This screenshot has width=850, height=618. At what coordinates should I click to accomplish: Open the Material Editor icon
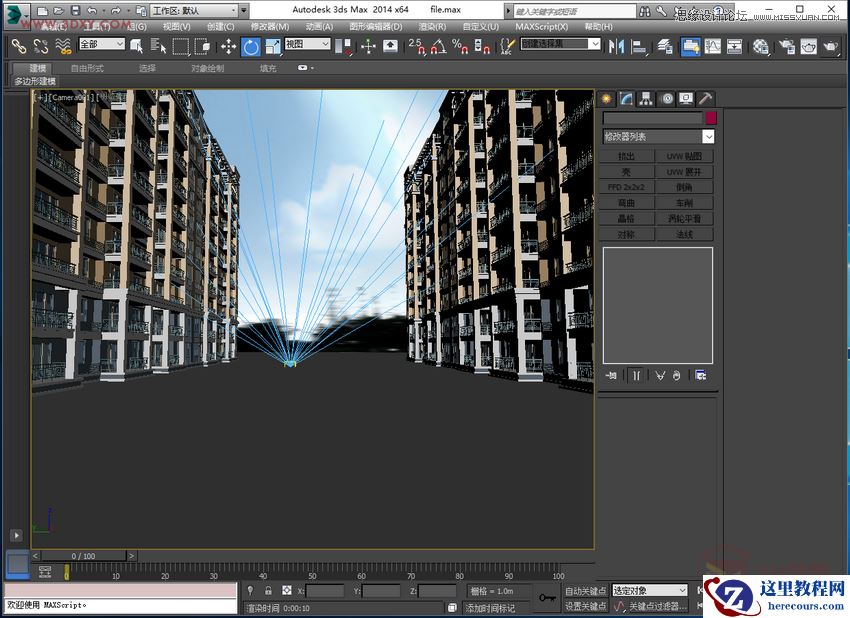[x=758, y=47]
